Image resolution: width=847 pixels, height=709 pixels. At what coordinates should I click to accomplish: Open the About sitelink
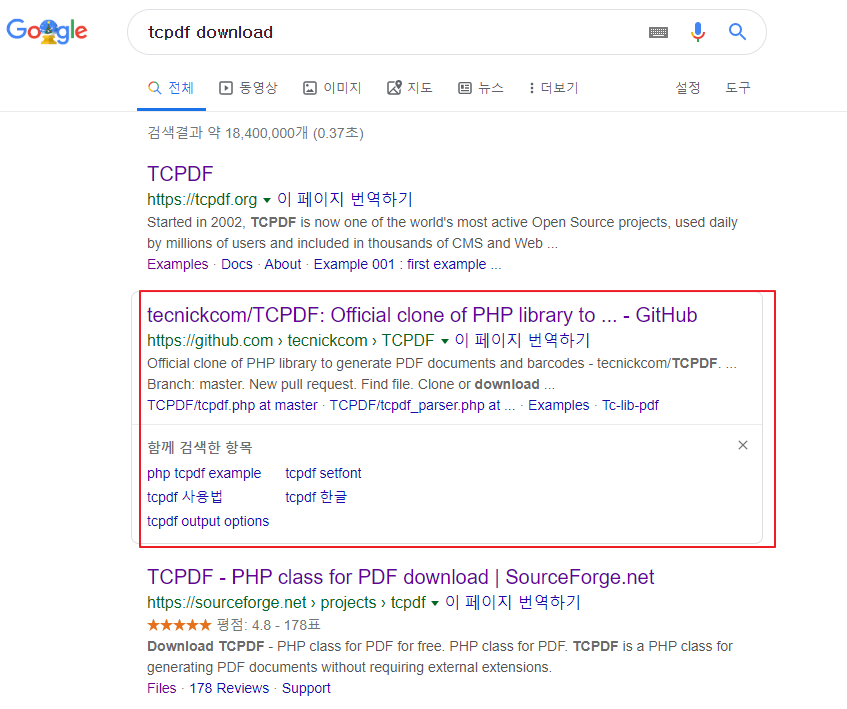[283, 264]
